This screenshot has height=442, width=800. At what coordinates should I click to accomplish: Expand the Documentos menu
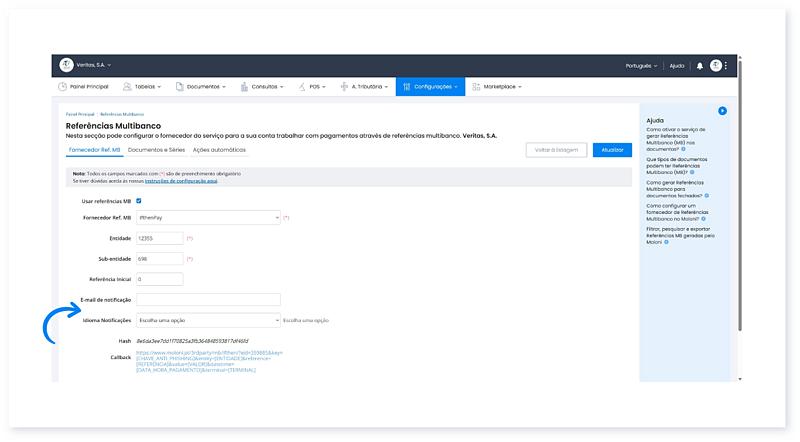click(201, 87)
